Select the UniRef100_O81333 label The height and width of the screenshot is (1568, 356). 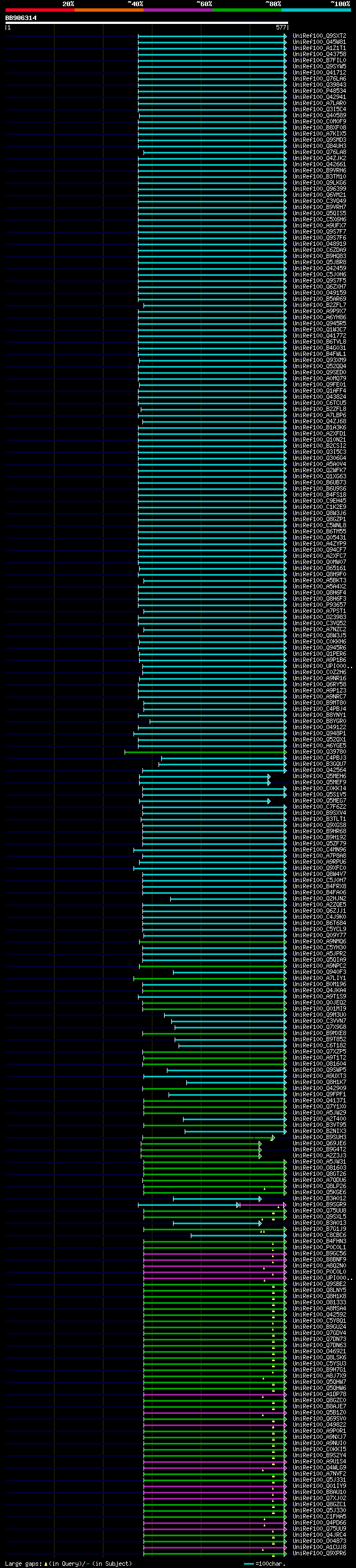pyautogui.click(x=319, y=1302)
